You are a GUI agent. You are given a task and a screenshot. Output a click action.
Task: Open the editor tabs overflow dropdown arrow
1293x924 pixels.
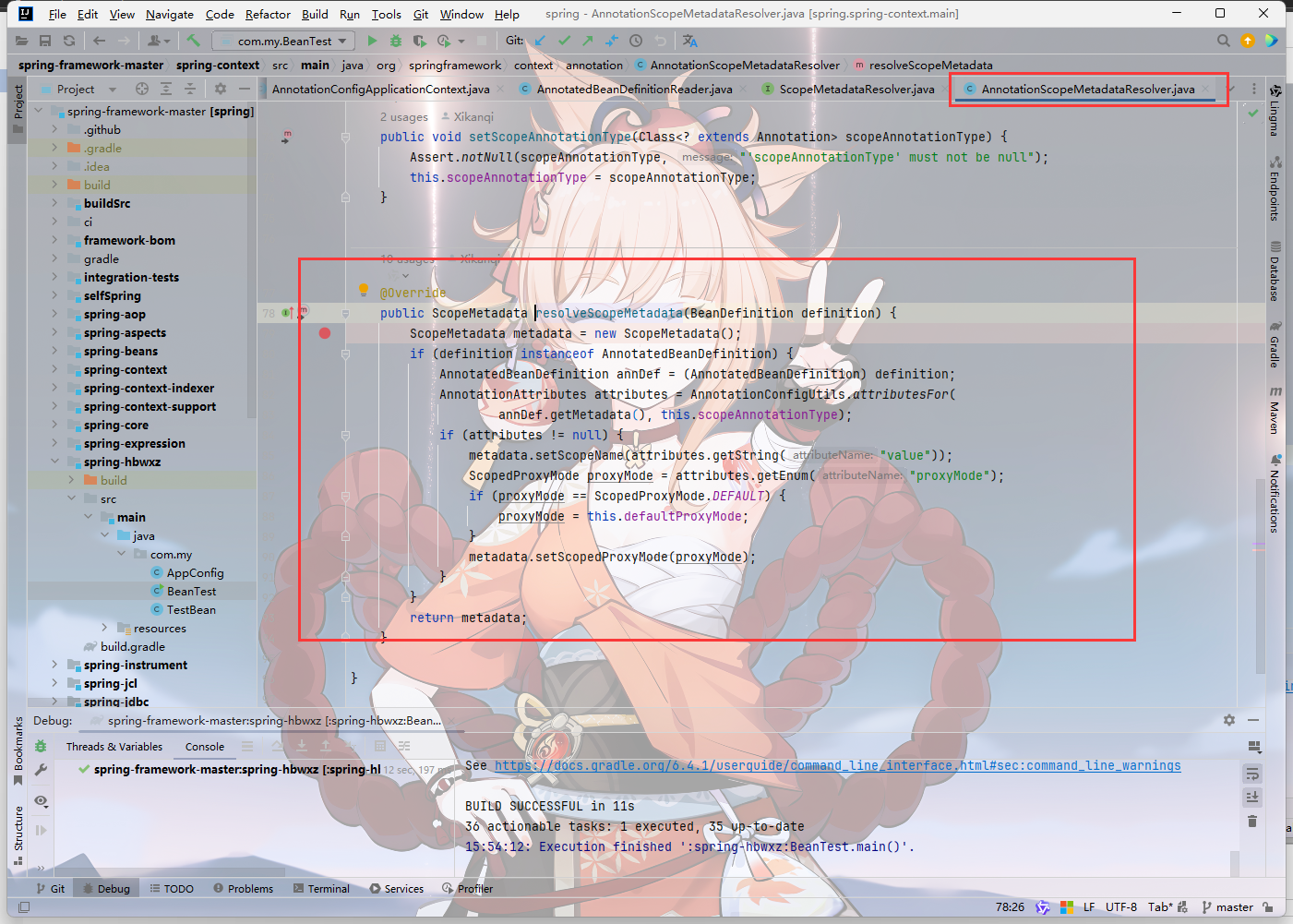(x=1232, y=89)
